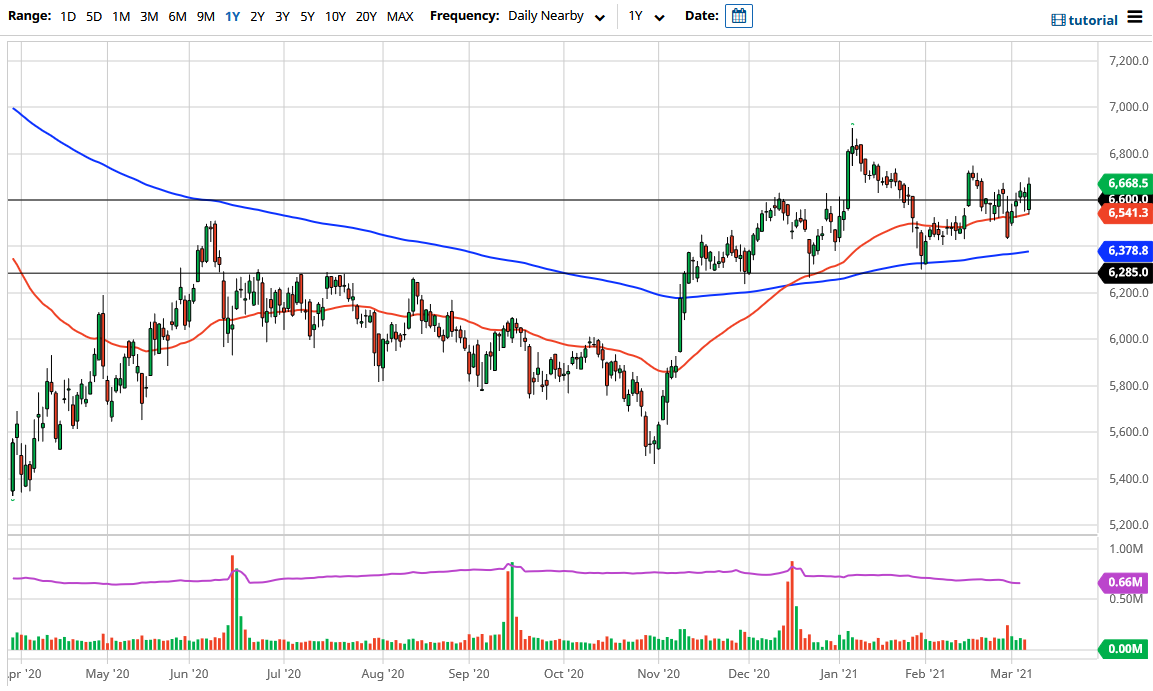The height and width of the screenshot is (691, 1153).
Task: Click the Nov '20 date axis label
Action: coord(658,673)
